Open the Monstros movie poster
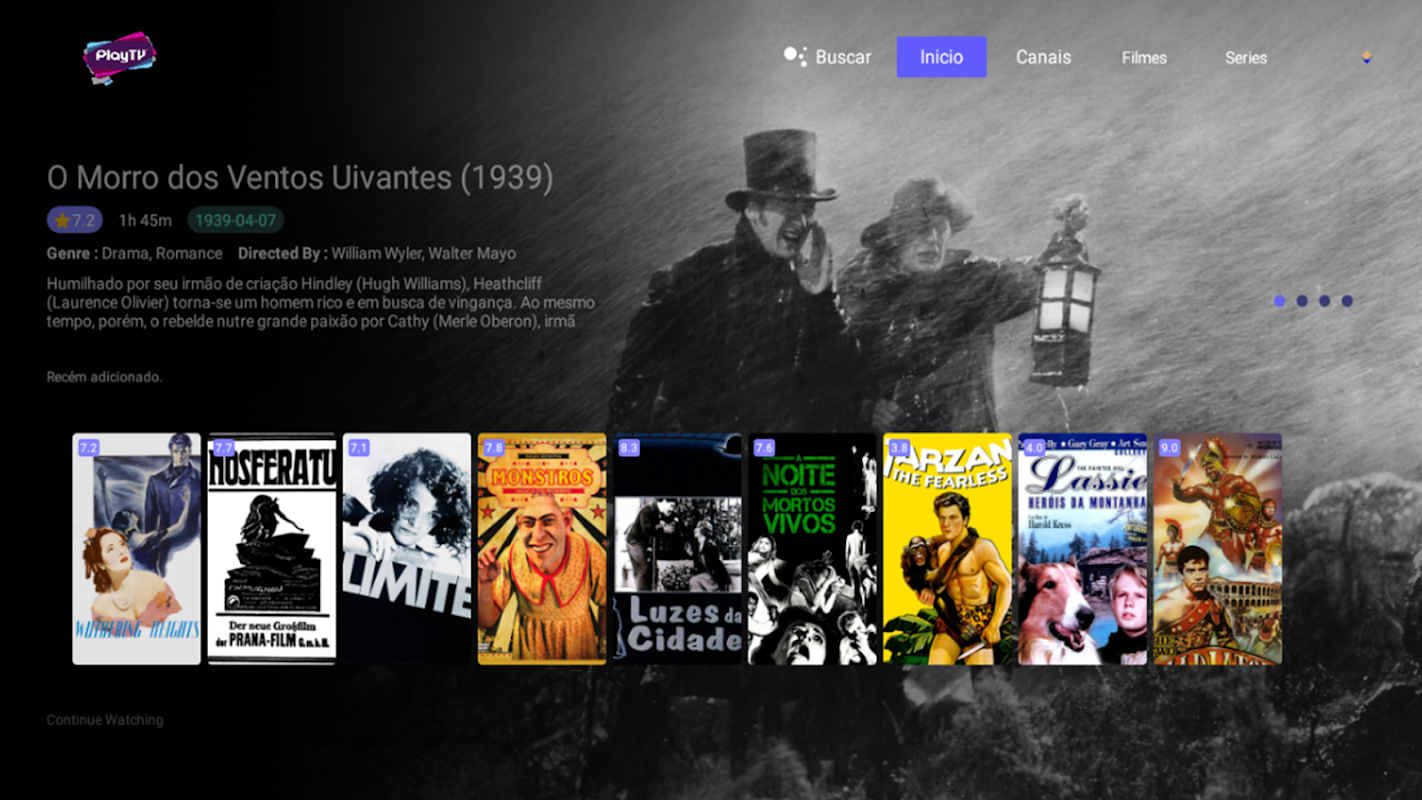Viewport: 1422px width, 800px height. tap(542, 549)
